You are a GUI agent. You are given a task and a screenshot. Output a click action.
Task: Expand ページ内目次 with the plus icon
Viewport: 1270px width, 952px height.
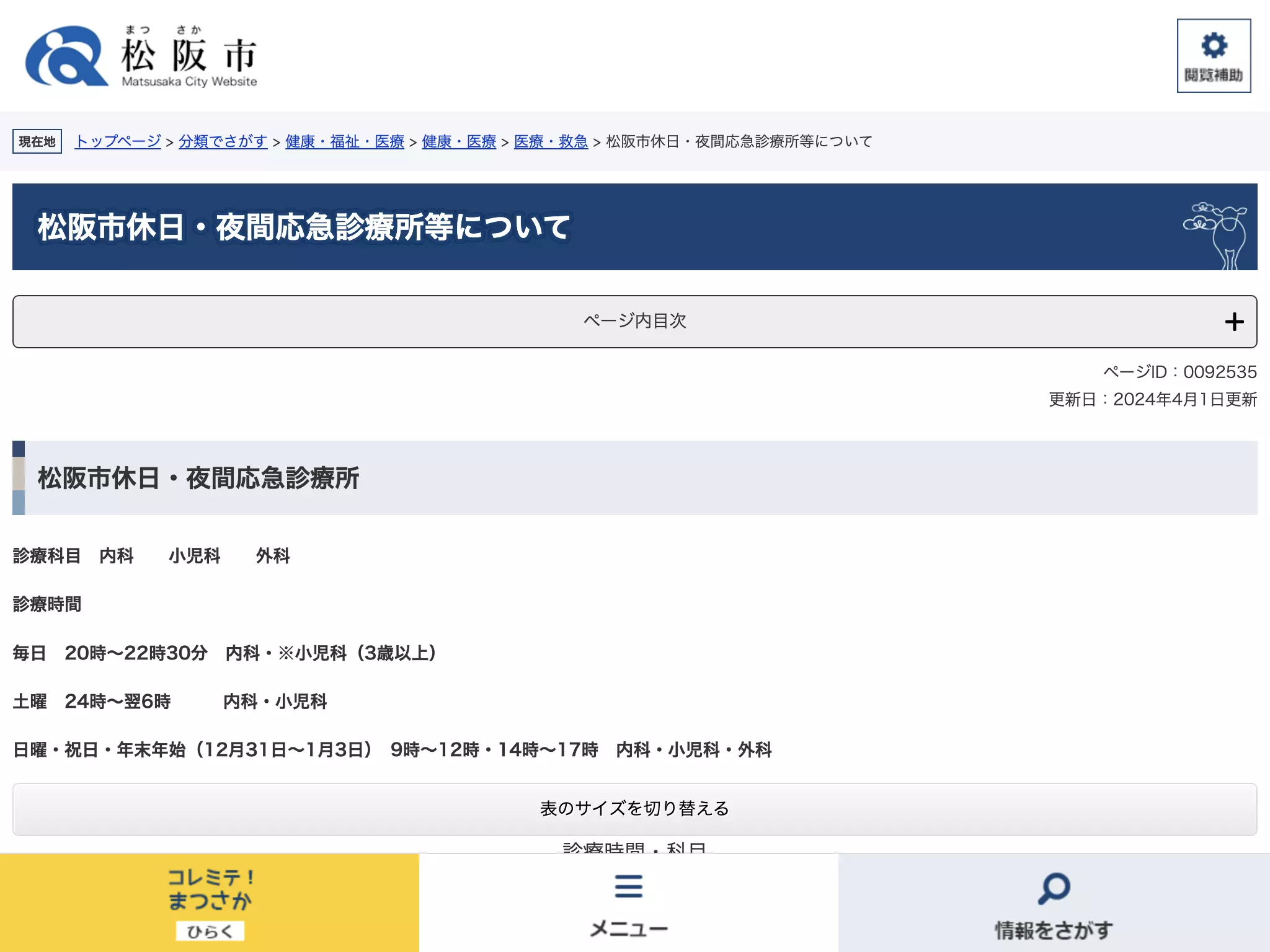pyautogui.click(x=1234, y=322)
